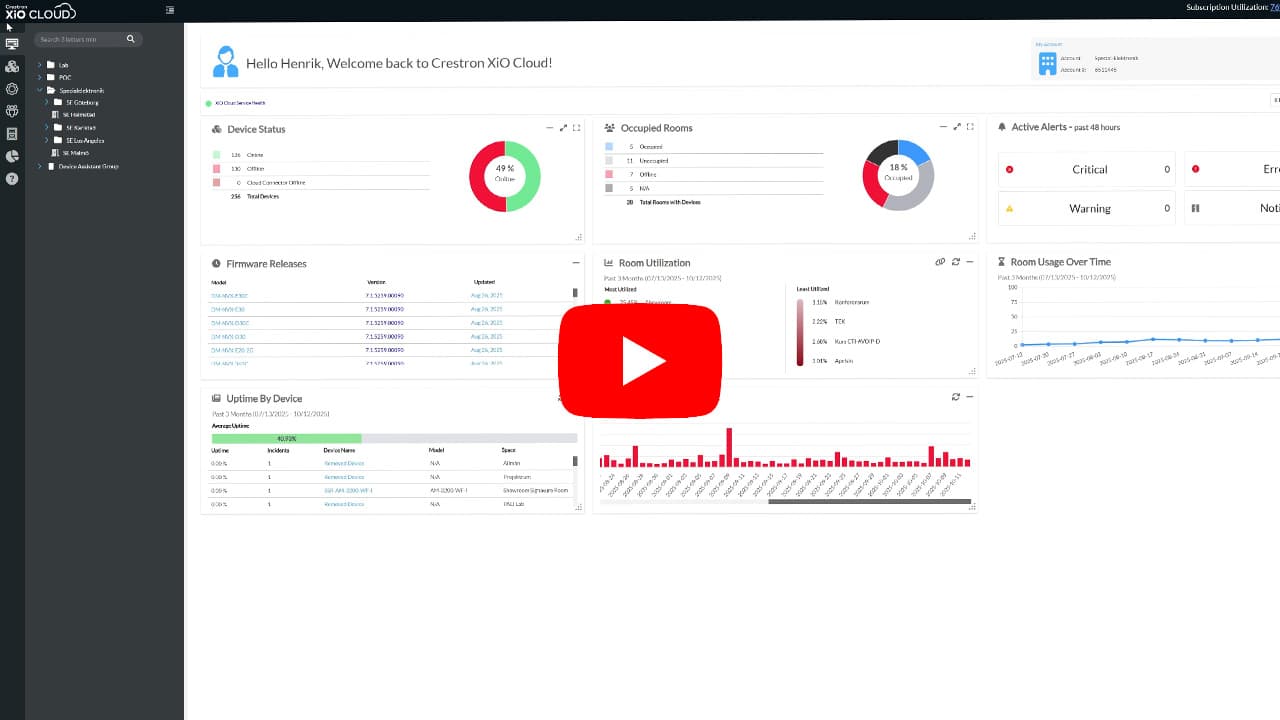Play the video with the red YouTube button

coord(639,360)
